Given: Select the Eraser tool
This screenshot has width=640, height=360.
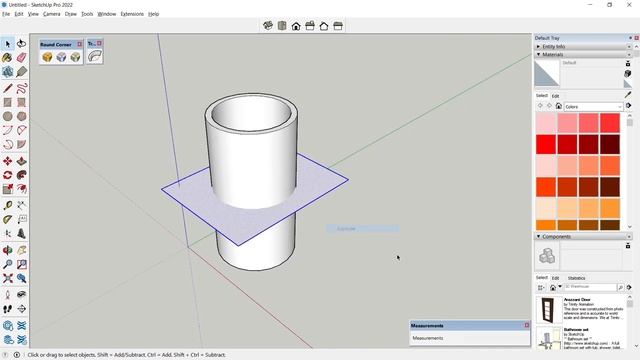Looking at the screenshot, I should coord(22,58).
